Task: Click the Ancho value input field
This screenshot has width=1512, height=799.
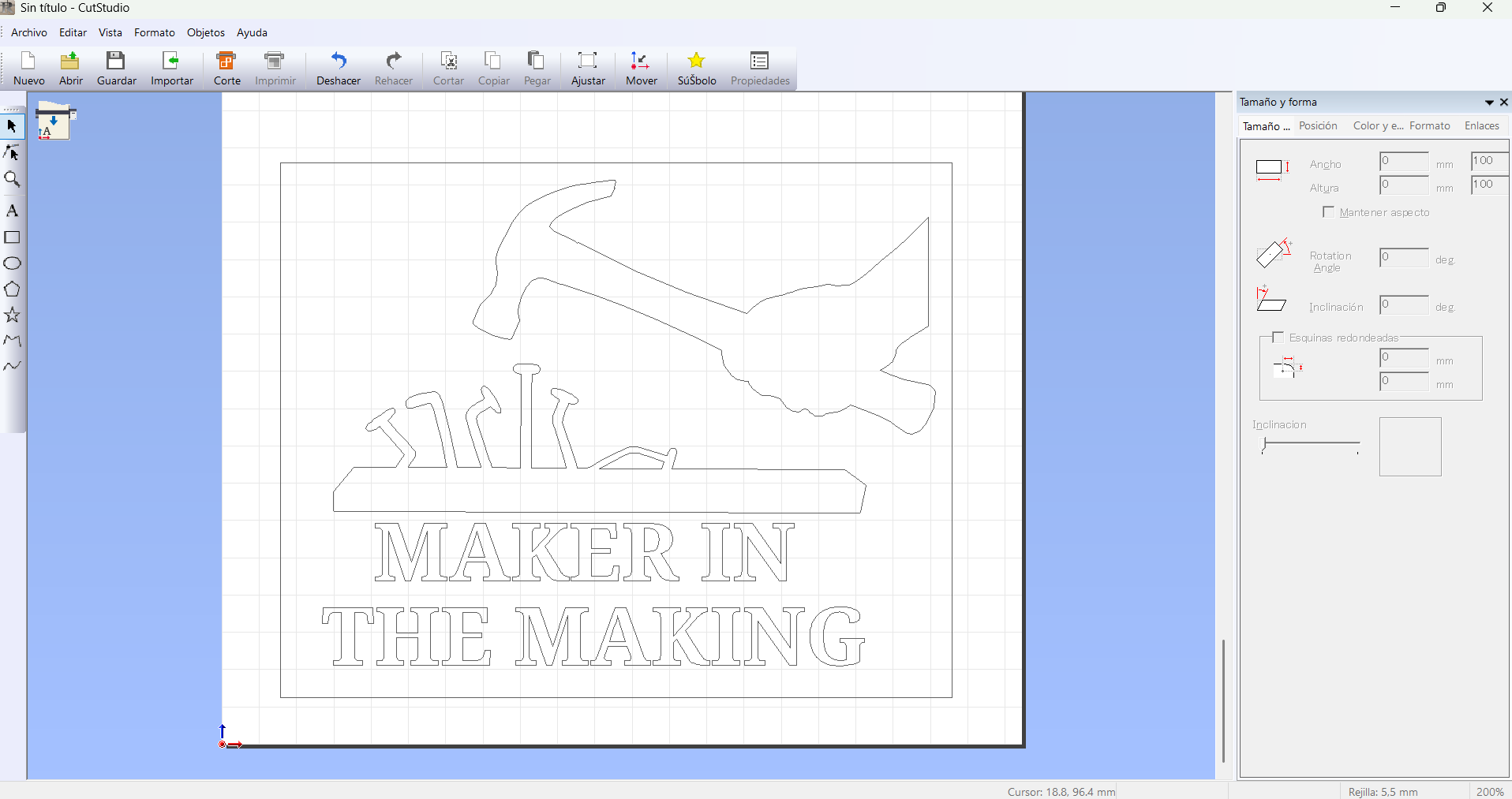Action: 1405,162
